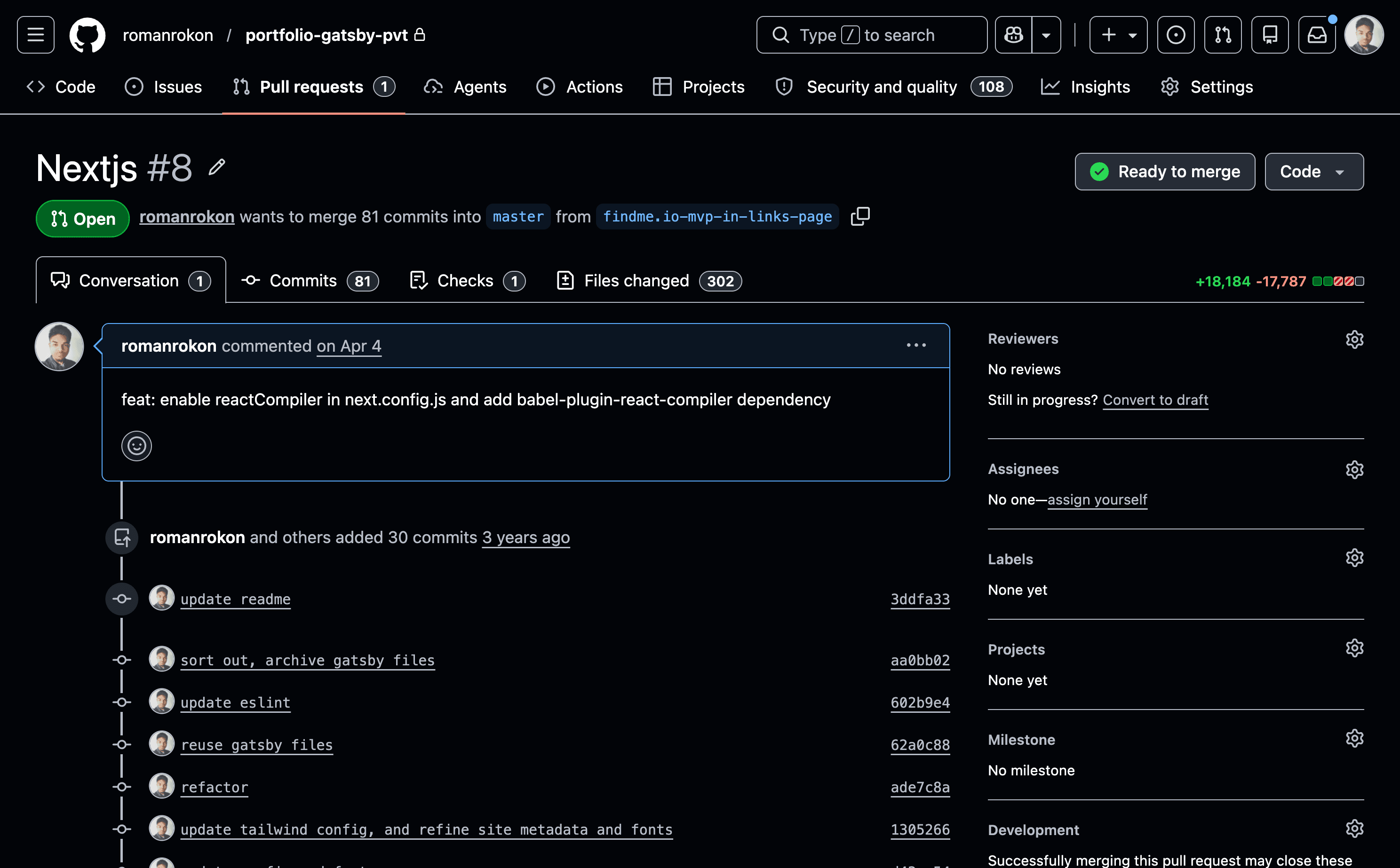This screenshot has height=868, width=1400.
Task: Open commit hash 62a0c88
Action: [920, 745]
